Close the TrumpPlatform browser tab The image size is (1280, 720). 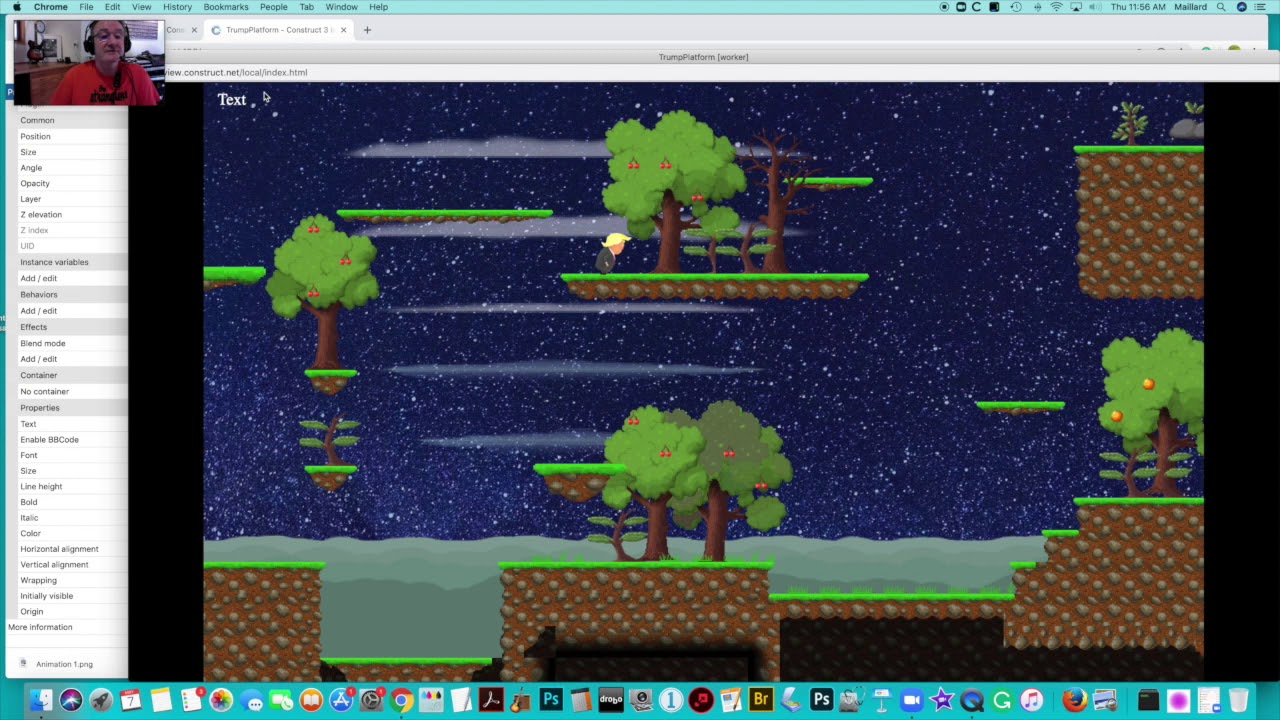pos(343,30)
